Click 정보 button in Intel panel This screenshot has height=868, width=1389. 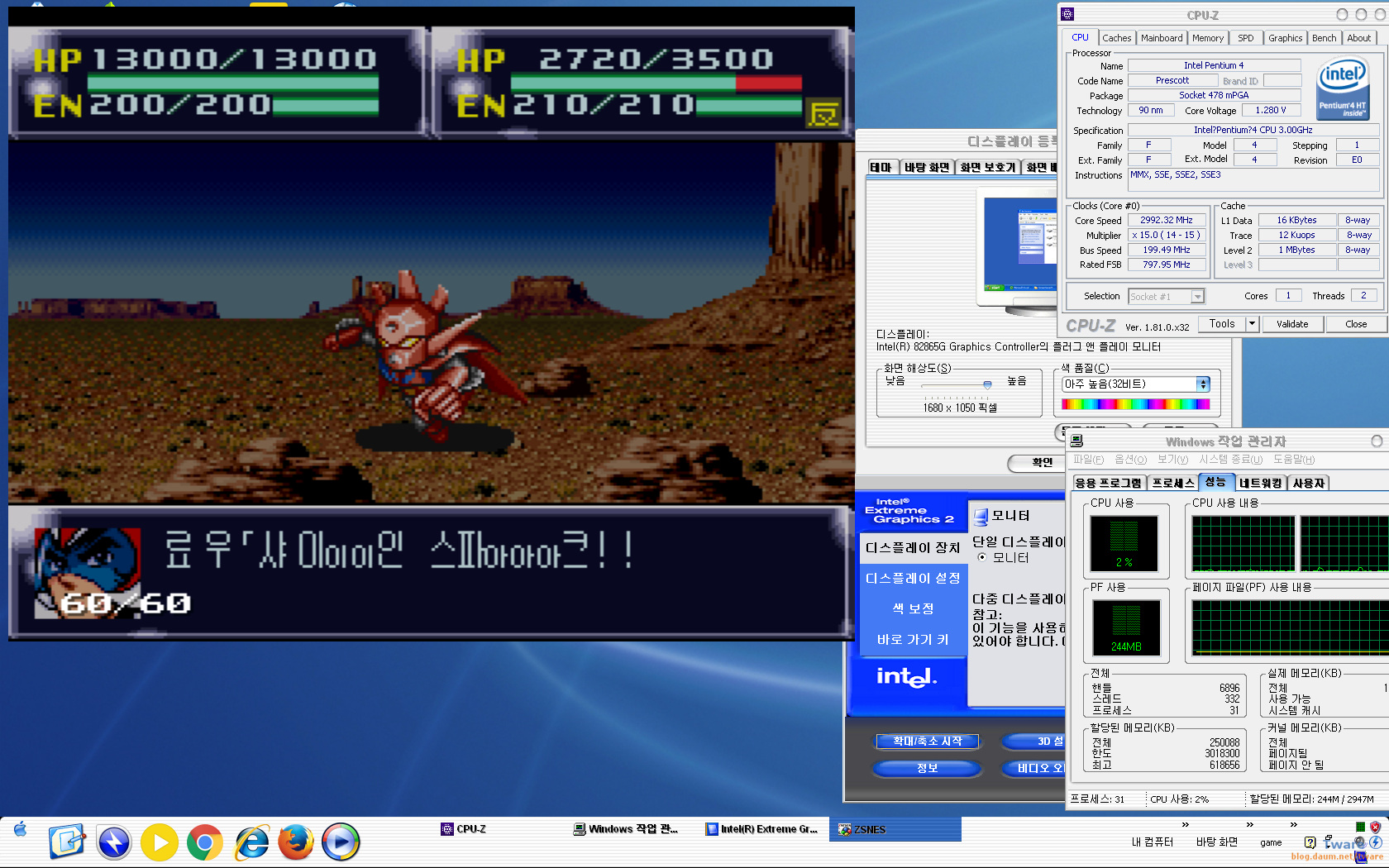pos(928,768)
